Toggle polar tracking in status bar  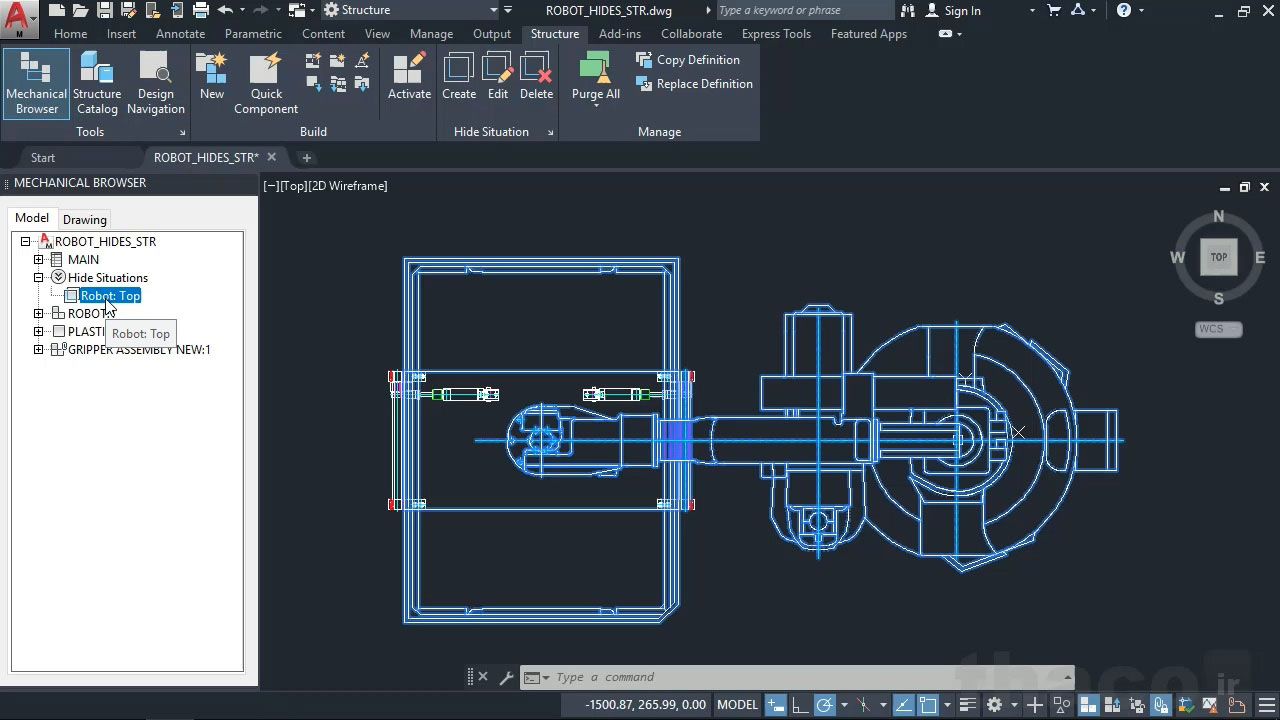click(824, 705)
